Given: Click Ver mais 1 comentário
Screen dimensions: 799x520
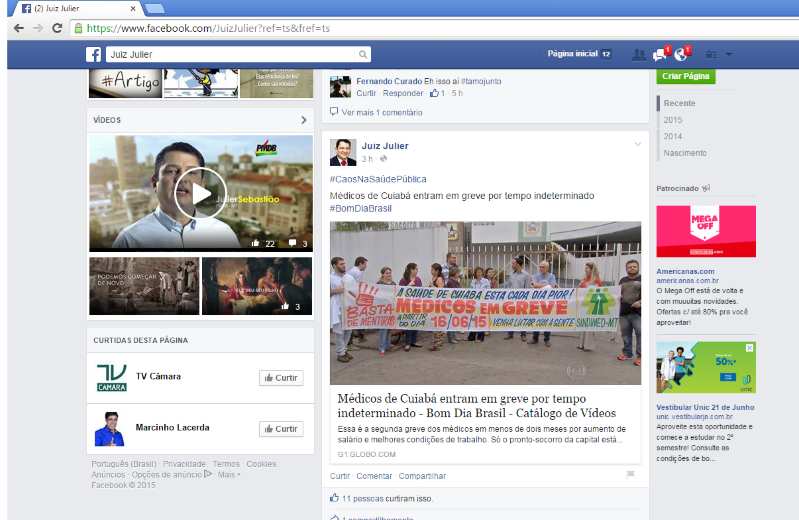Looking at the screenshot, I should point(382,113).
